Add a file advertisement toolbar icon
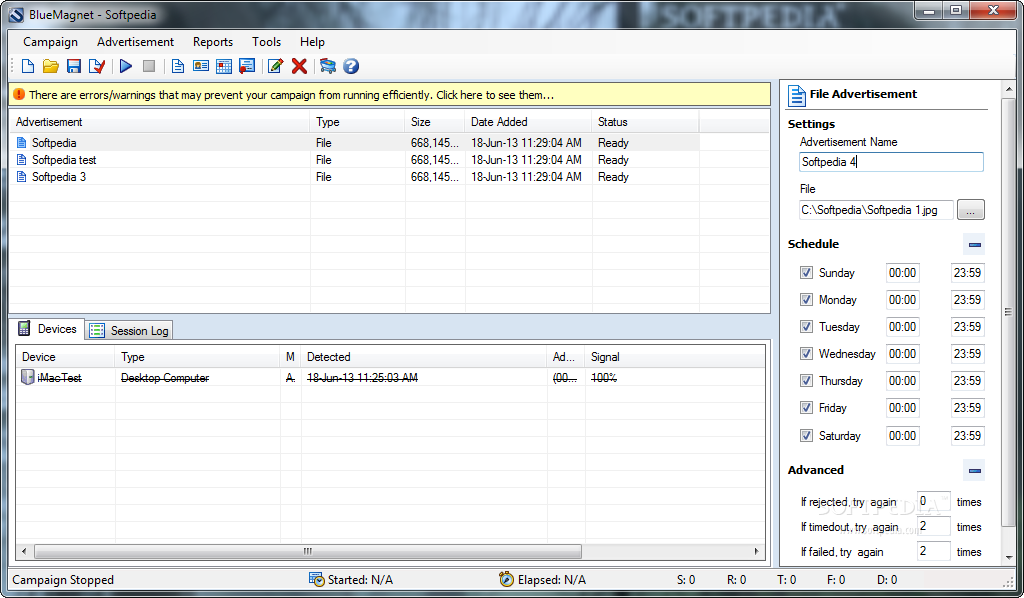 178,66
